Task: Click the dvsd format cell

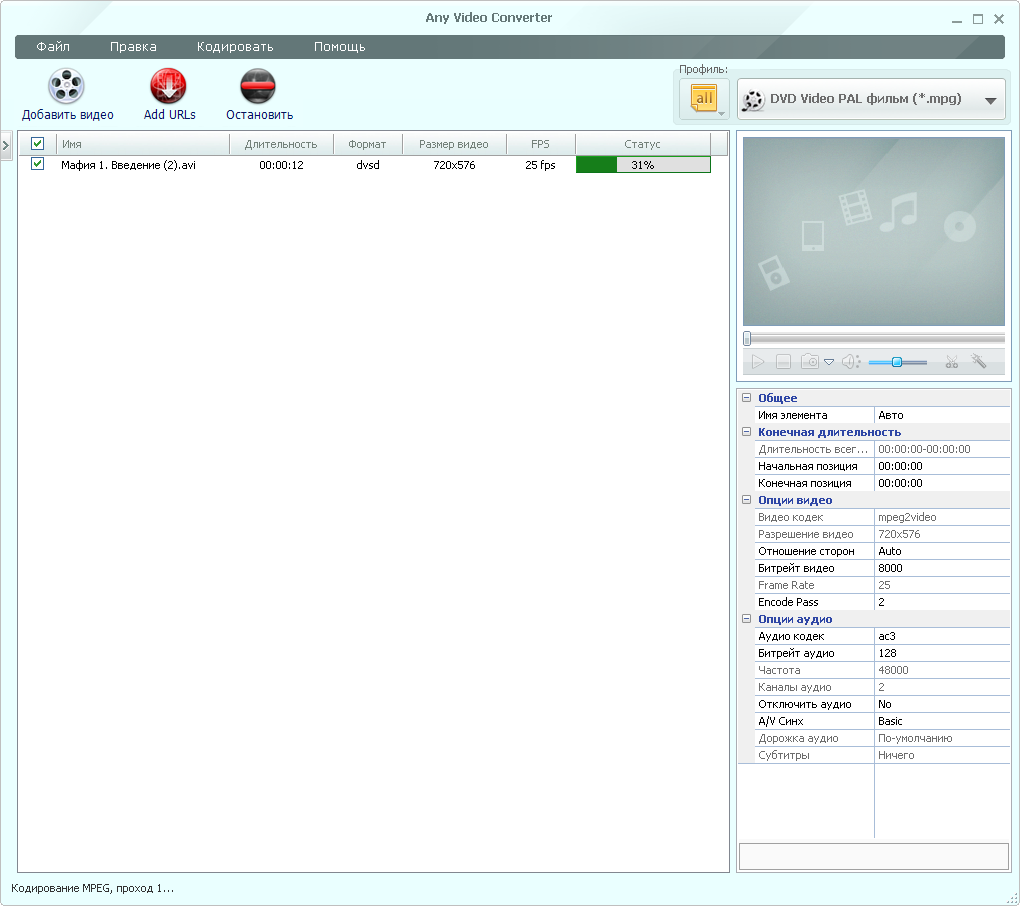Action: 368,165
